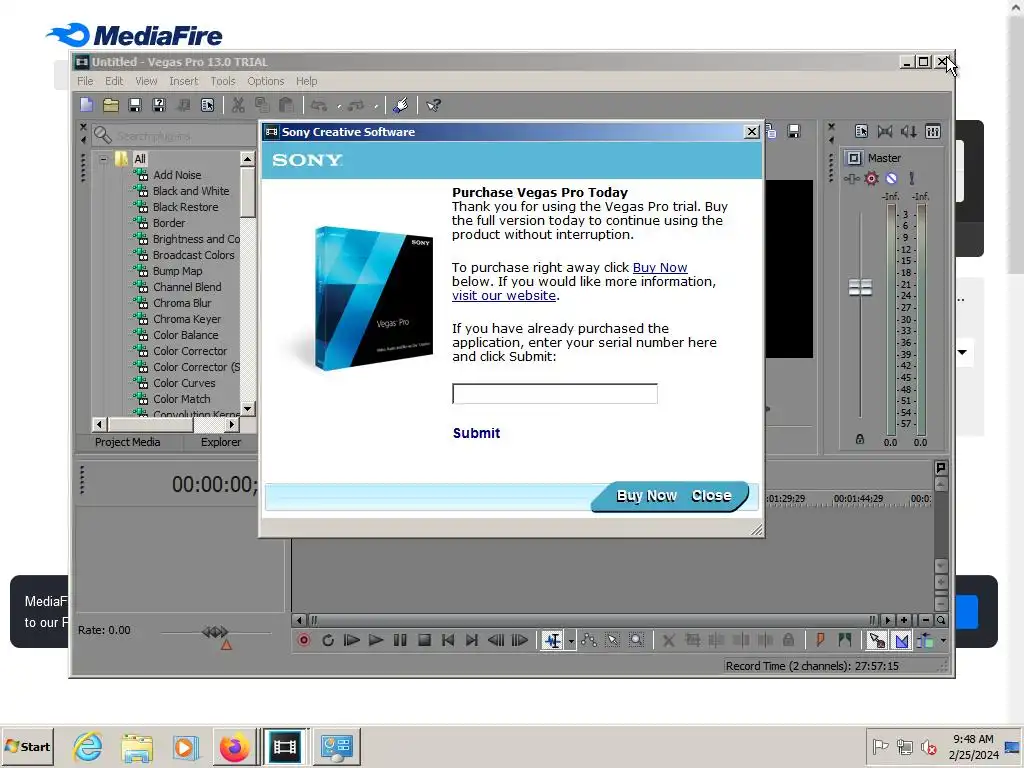Click the Previous Frame transport button
This screenshot has width=1024, height=768.
(x=496, y=641)
